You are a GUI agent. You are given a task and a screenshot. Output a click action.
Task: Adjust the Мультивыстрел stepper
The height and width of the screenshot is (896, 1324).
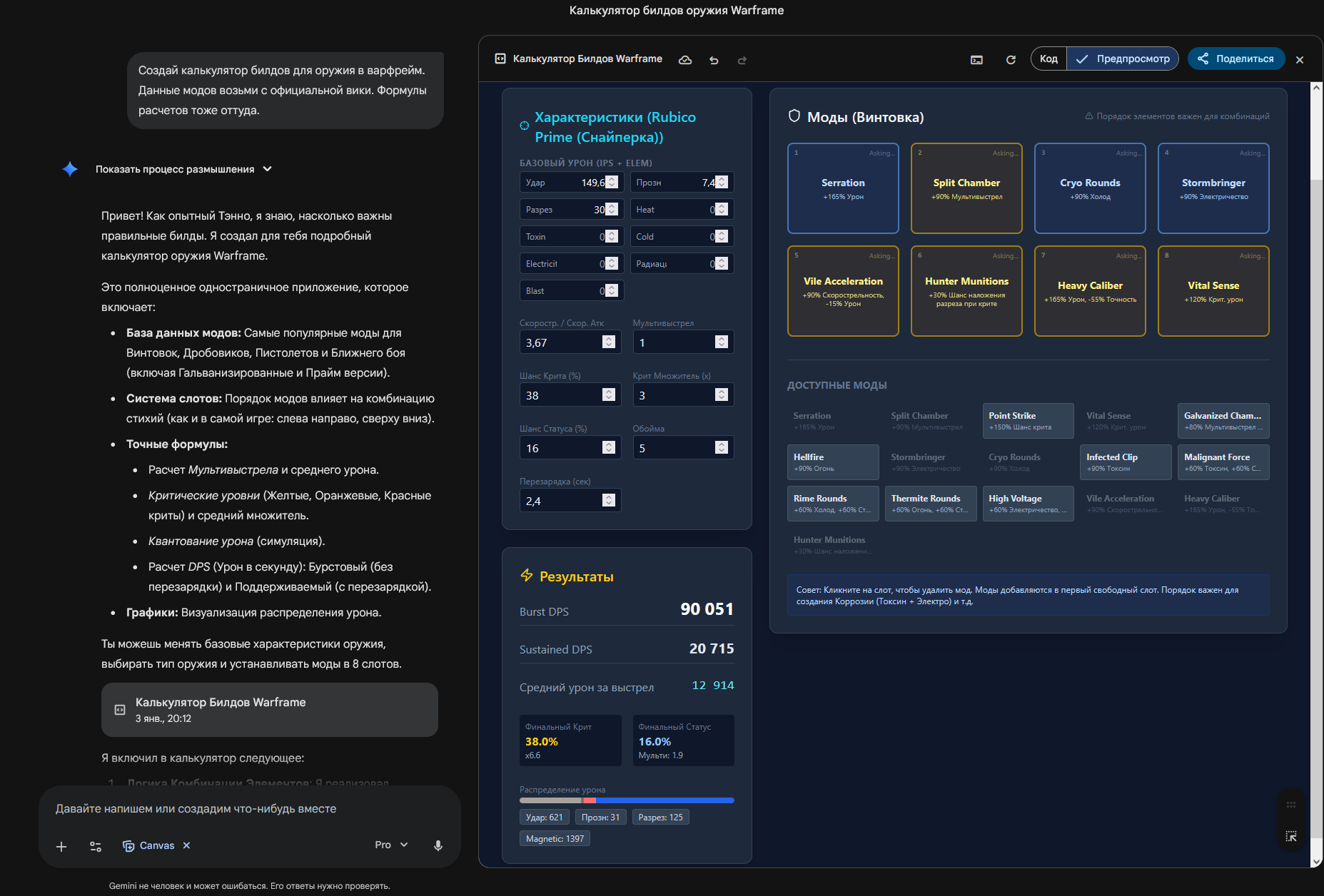722,342
